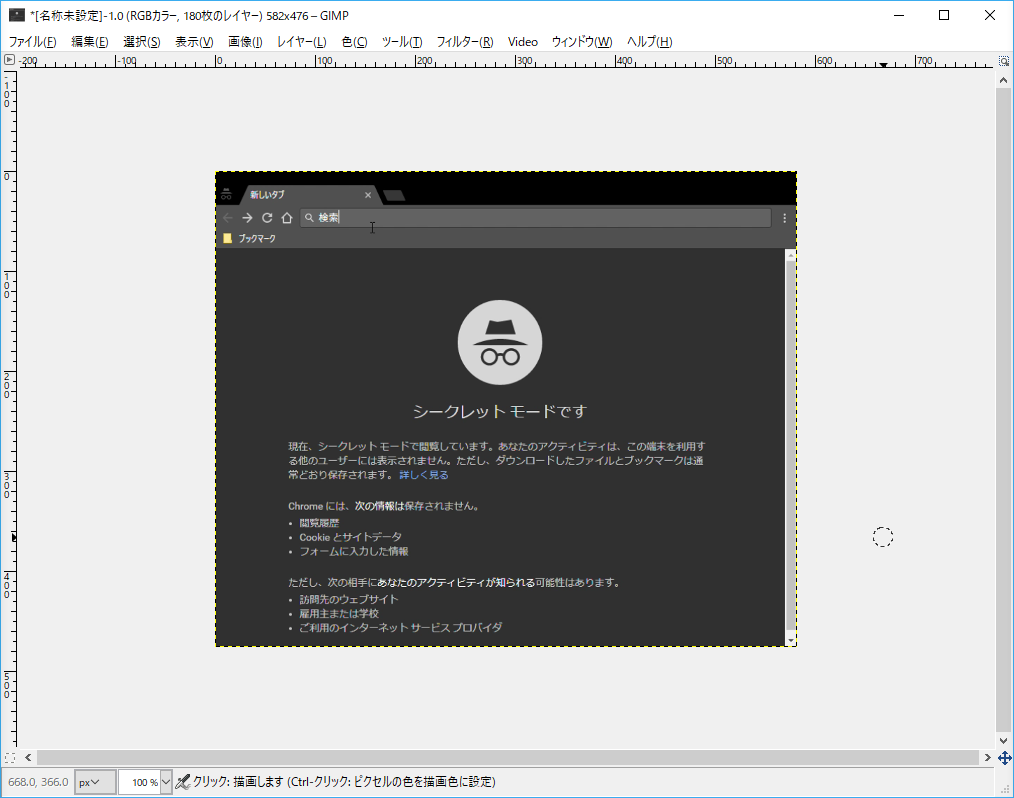The height and width of the screenshot is (798, 1014).
Task: Expand the zoom level dropdown arrow
Action: point(166,782)
